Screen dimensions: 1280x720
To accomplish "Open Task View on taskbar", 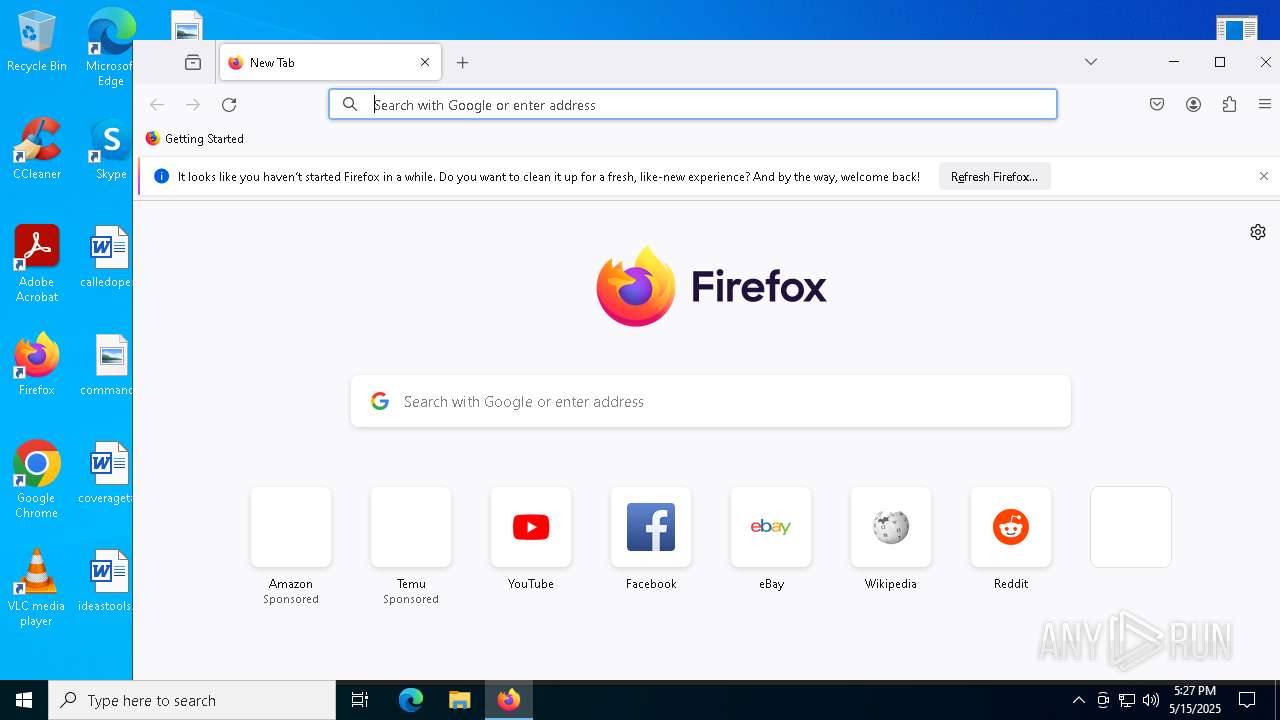I will coord(360,700).
